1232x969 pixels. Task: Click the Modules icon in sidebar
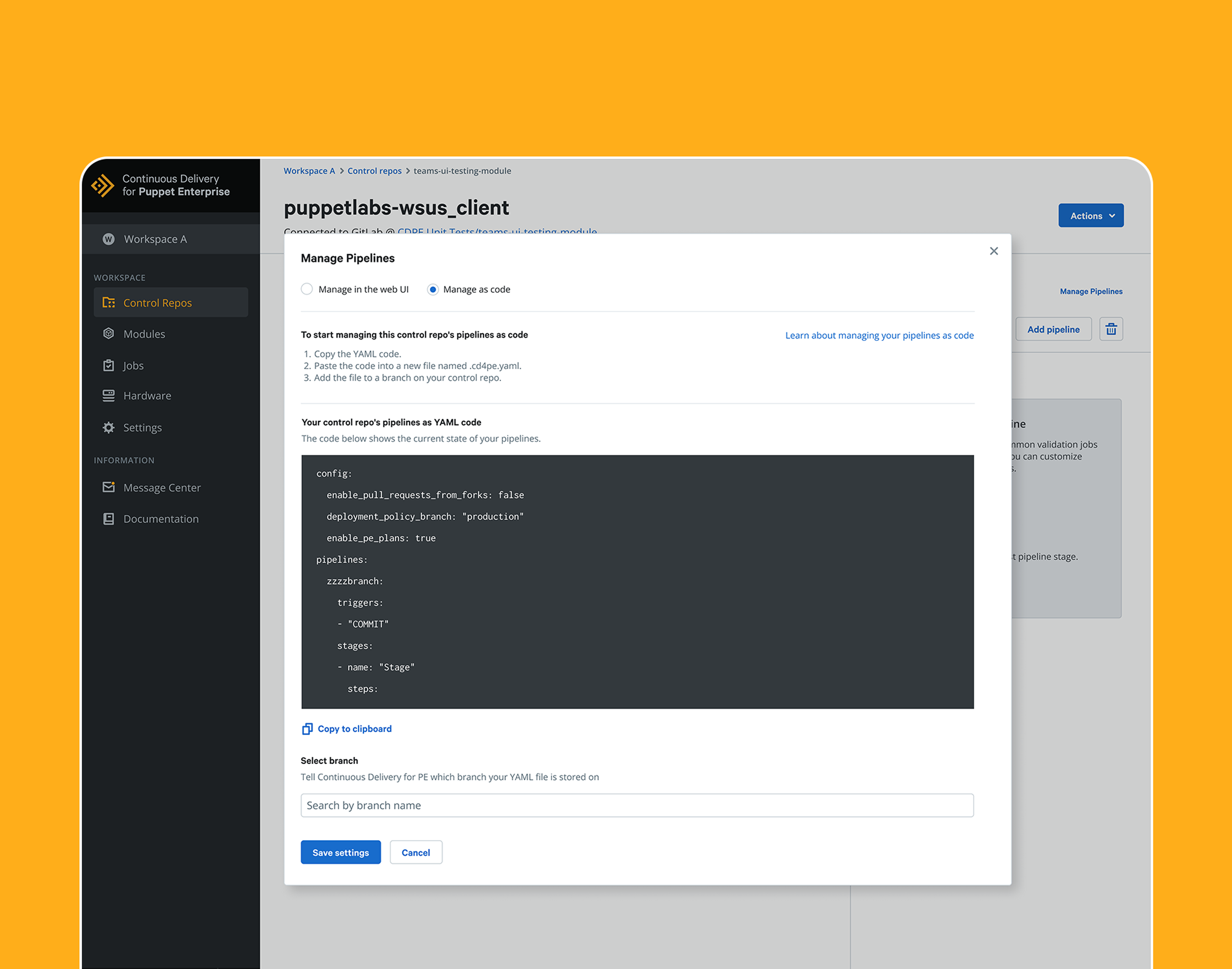pyautogui.click(x=108, y=333)
